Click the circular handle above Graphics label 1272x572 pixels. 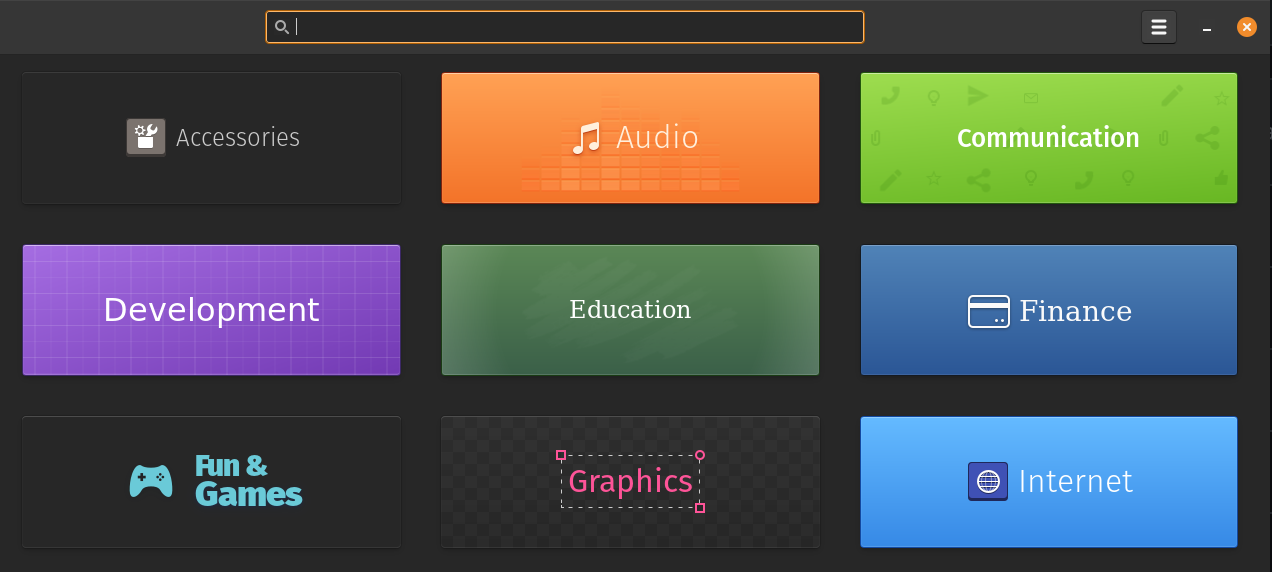[700, 455]
